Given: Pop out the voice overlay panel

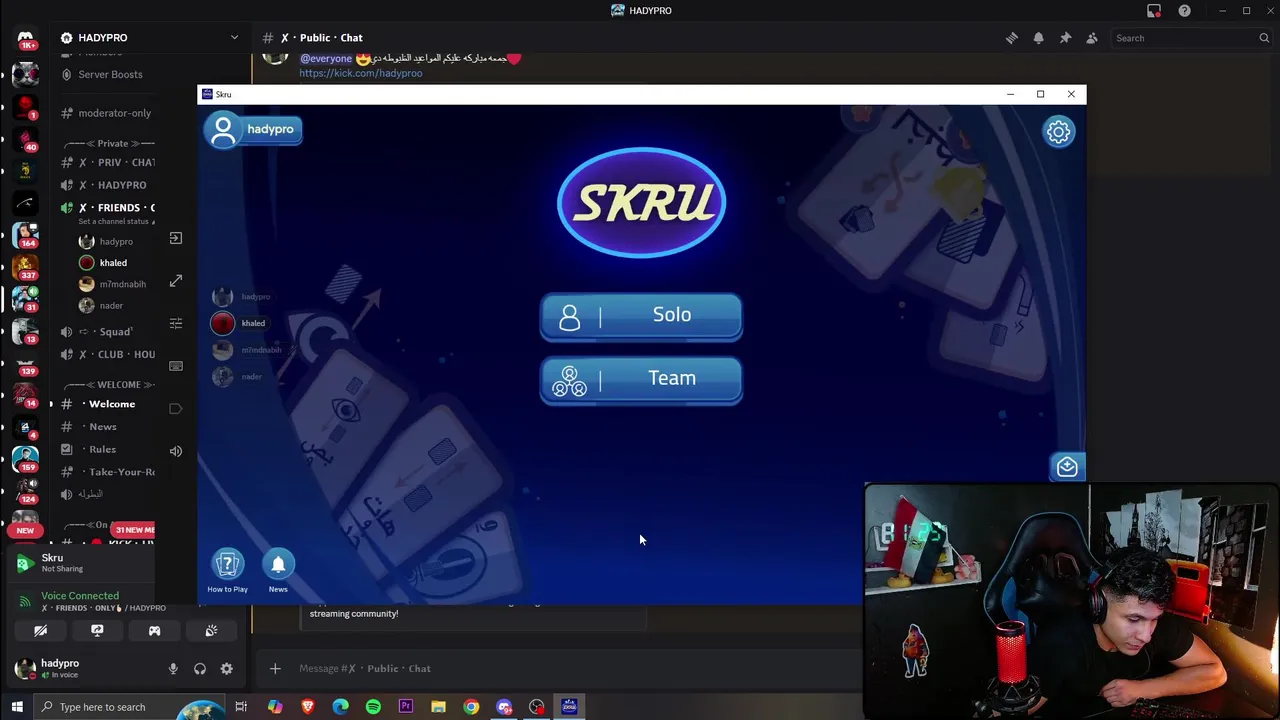Looking at the screenshot, I should [176, 238].
